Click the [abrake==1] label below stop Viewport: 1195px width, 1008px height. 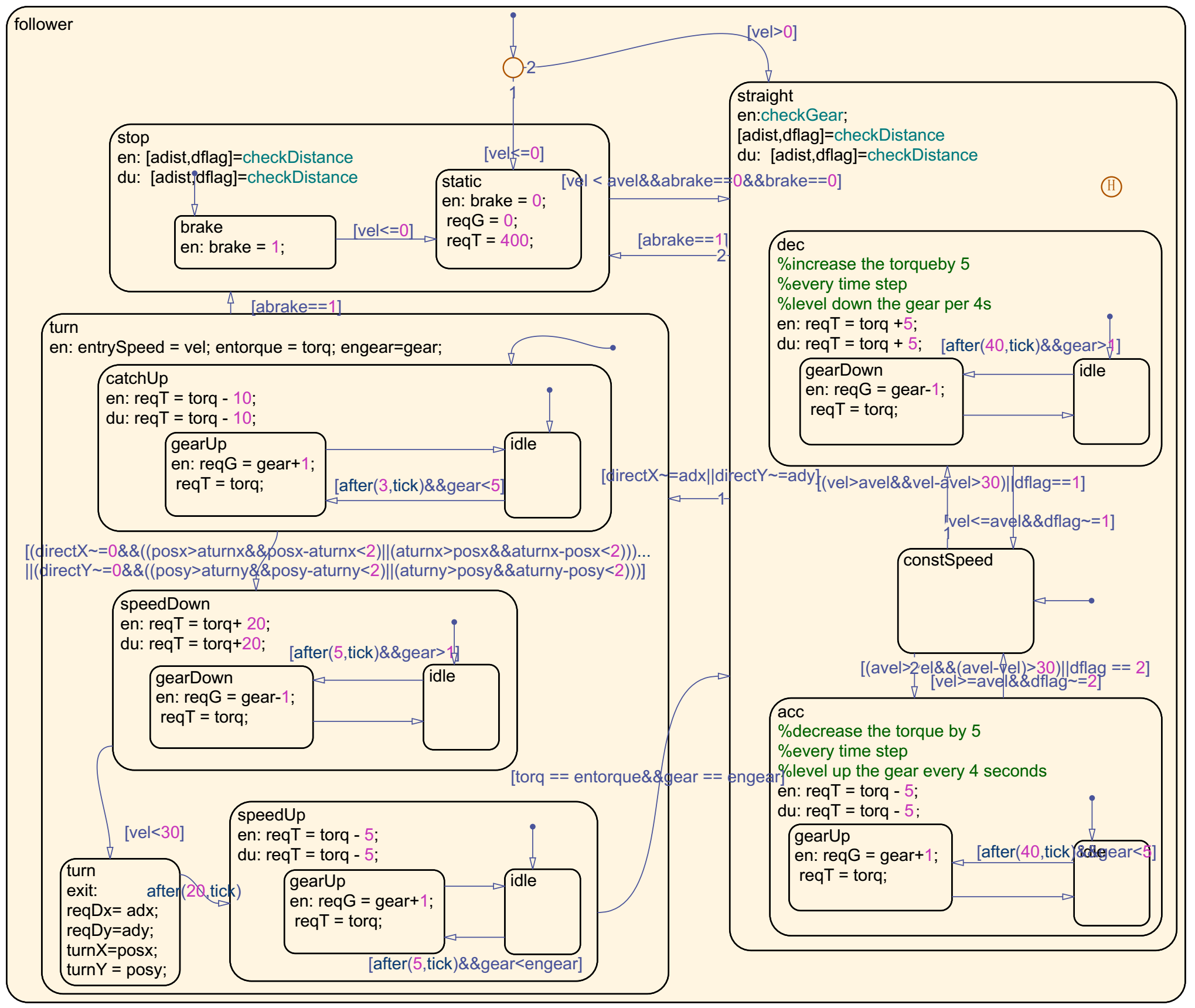(296, 307)
